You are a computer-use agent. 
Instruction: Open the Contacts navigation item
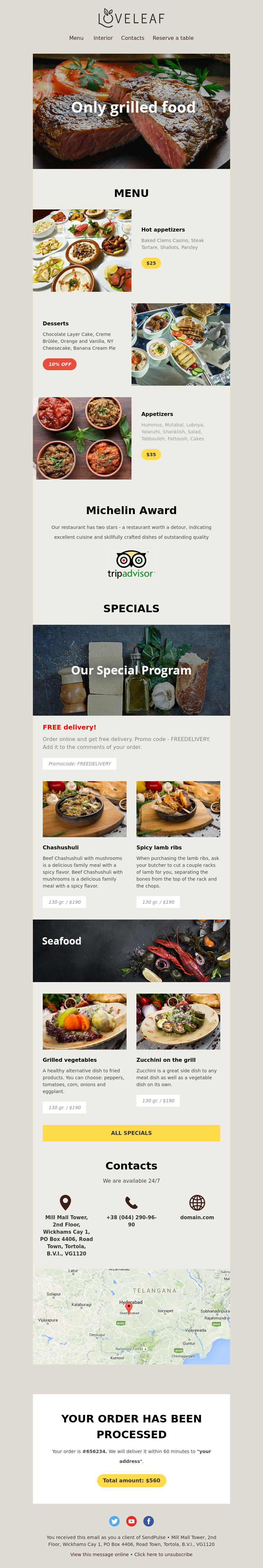click(x=132, y=38)
